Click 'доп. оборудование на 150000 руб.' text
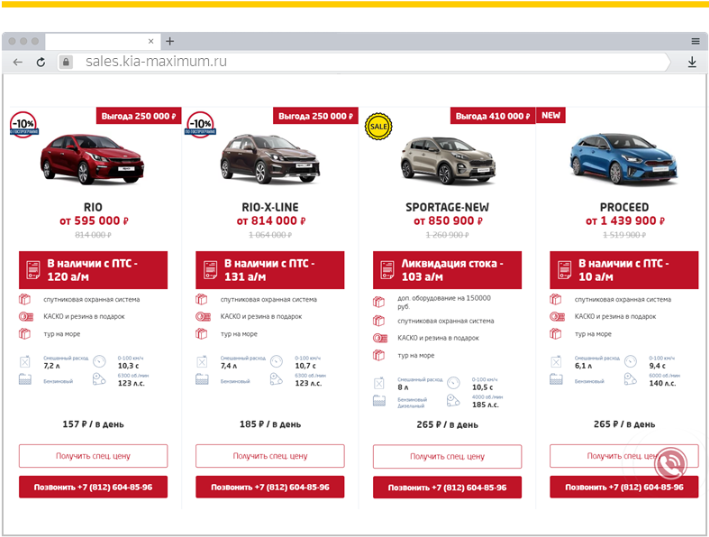Screen dimensions: 709x537 click(444, 302)
